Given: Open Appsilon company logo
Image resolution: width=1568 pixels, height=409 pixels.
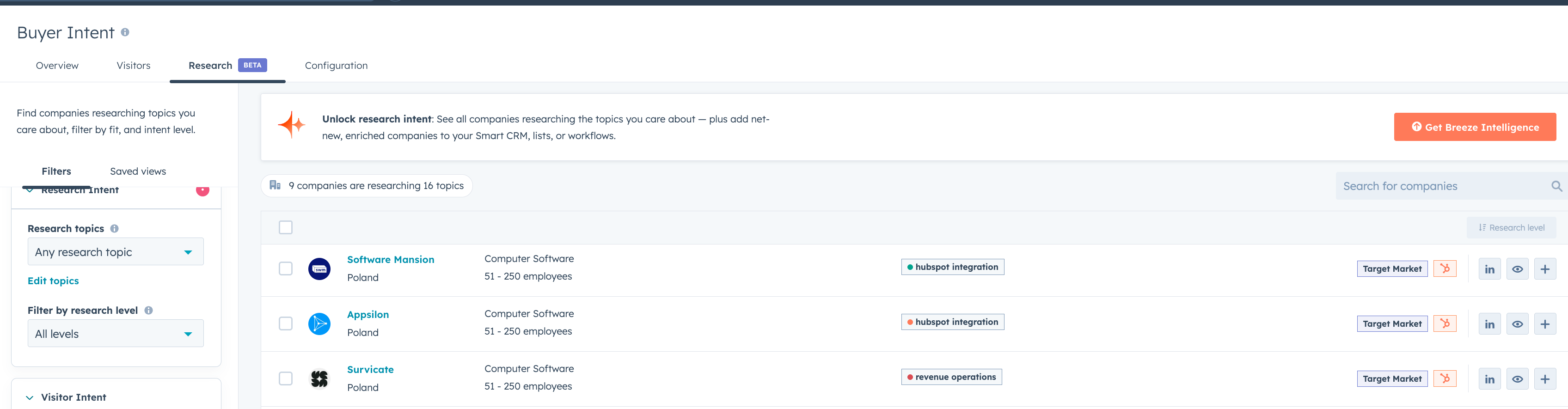Looking at the screenshot, I should coord(319,324).
